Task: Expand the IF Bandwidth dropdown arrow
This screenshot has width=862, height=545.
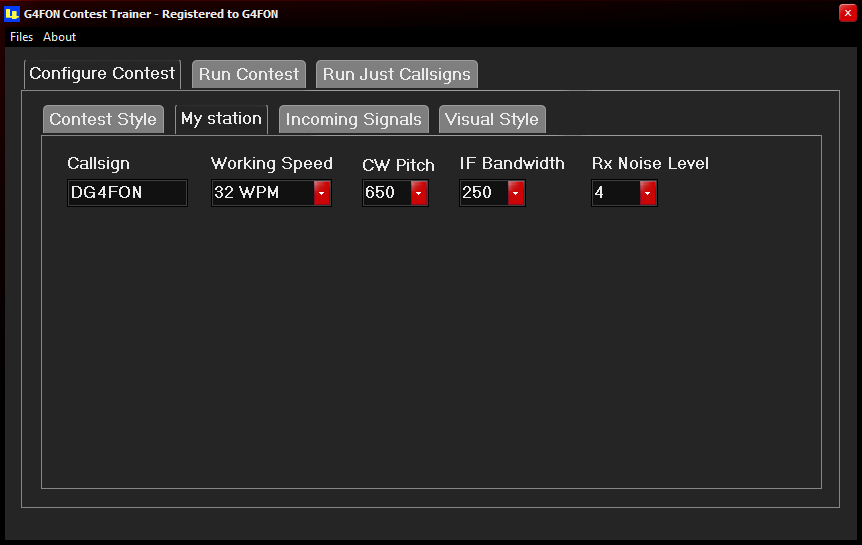Action: click(x=516, y=193)
